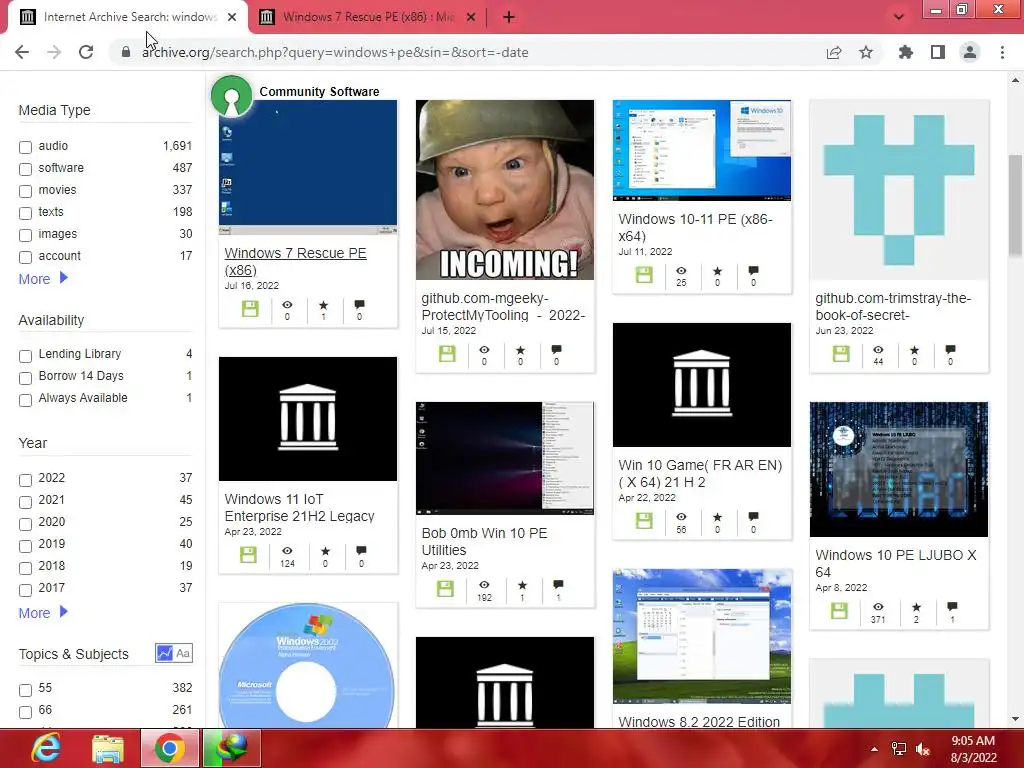1024x768 pixels.
Task: Open the tab search chevron
Action: (899, 17)
